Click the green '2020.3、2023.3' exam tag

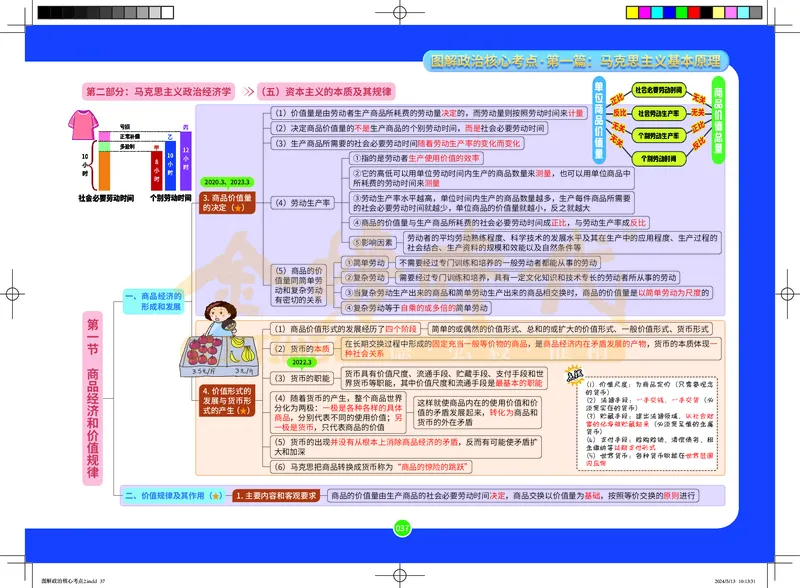coord(226,184)
